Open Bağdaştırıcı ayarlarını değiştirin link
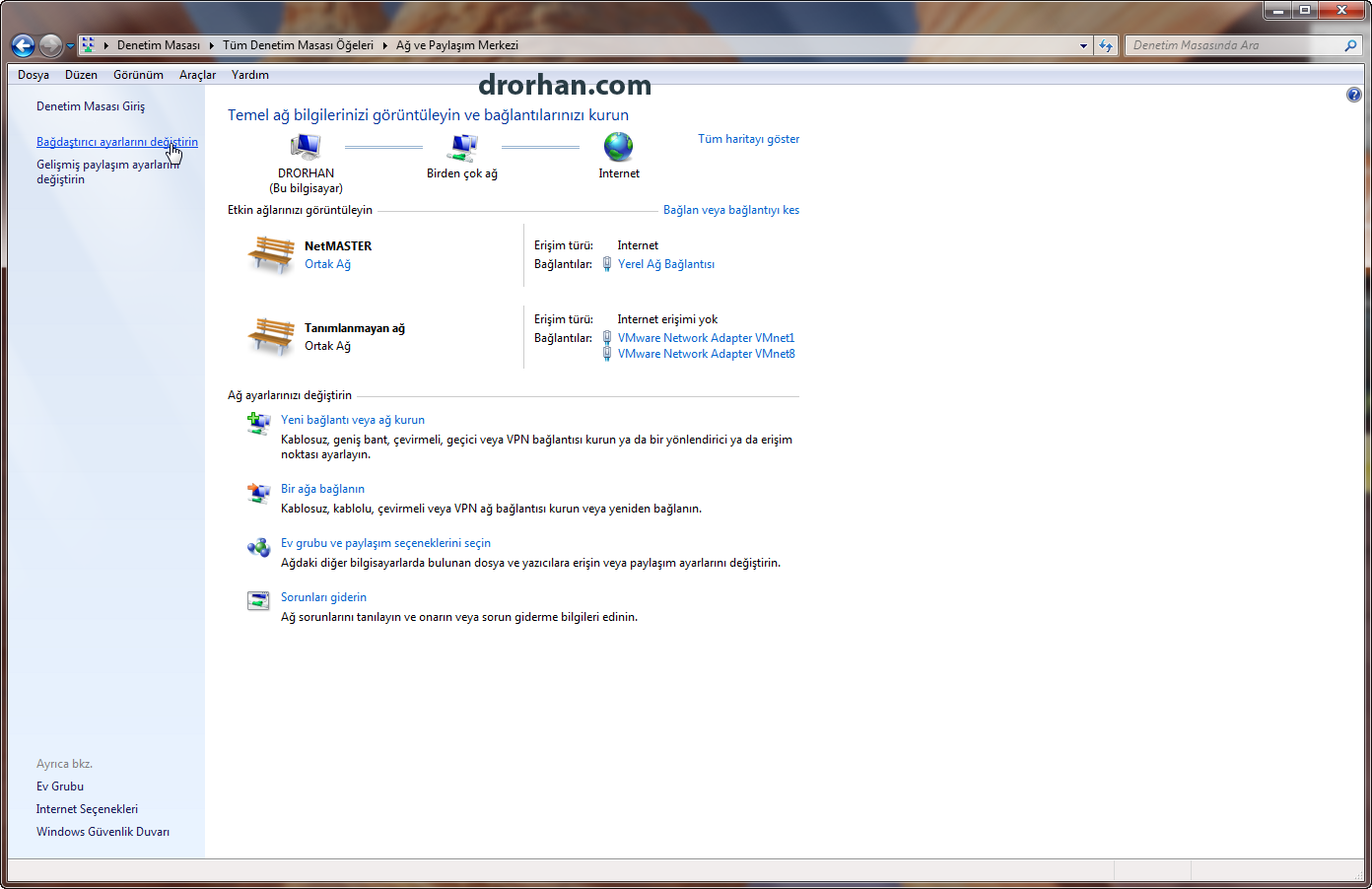The width and height of the screenshot is (1372, 889). pyautogui.click(x=117, y=142)
